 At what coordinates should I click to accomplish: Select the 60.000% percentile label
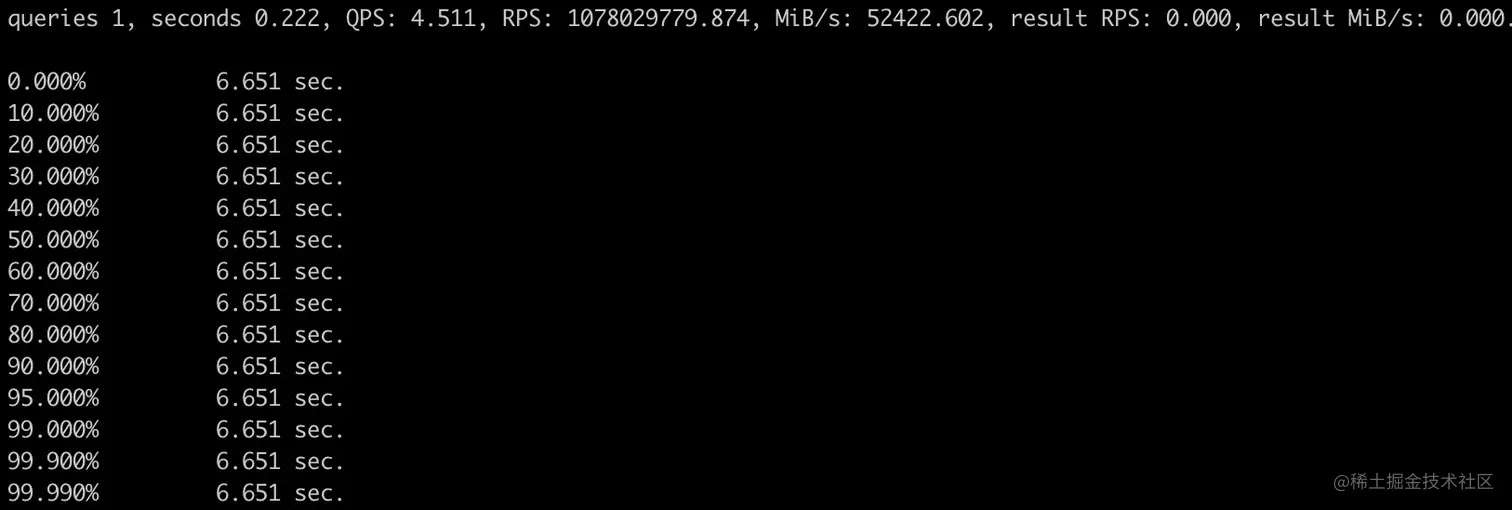point(53,272)
